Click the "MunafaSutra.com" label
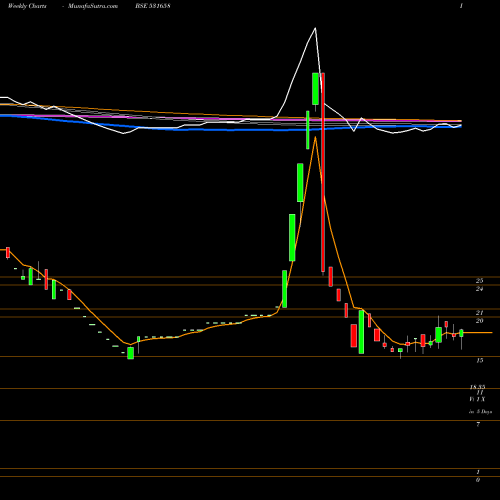This screenshot has width=500, height=500. click(93, 6)
